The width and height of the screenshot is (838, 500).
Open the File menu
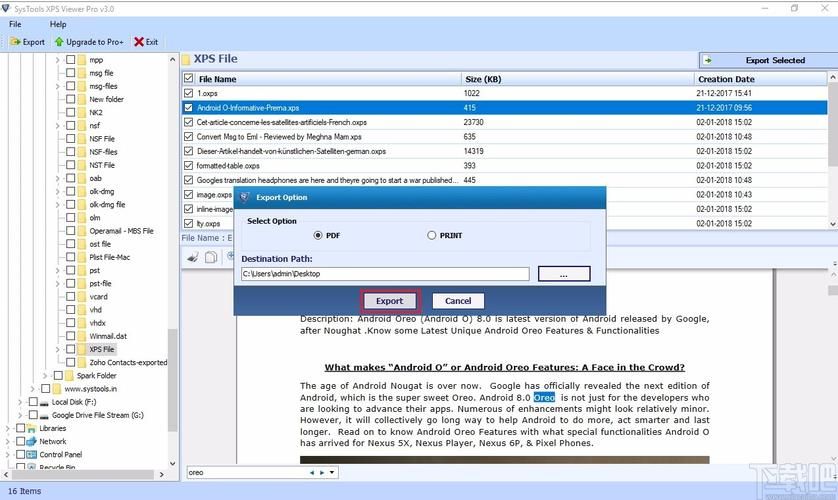tap(15, 24)
